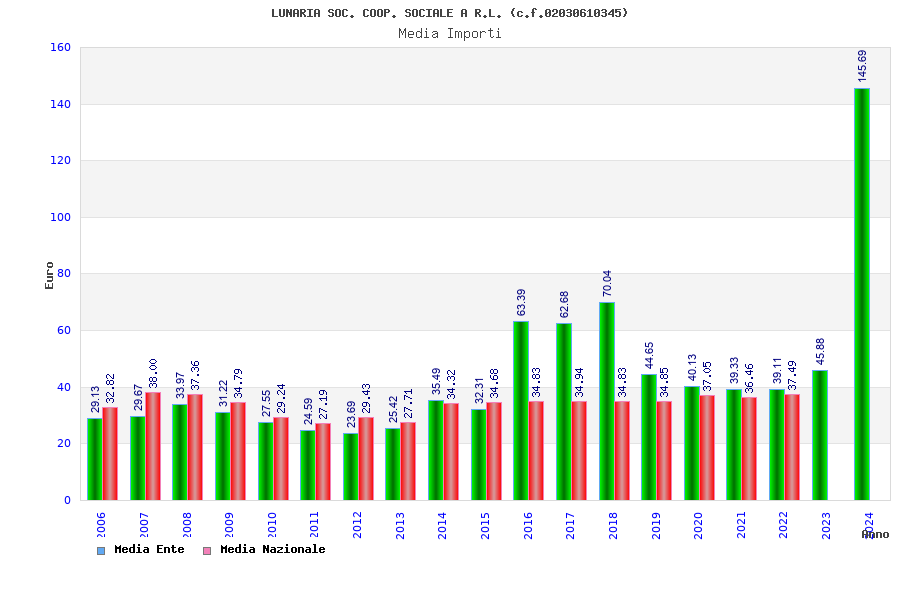
Task: Select the green 2023 bar labeled 45.88
Action: pos(820,435)
